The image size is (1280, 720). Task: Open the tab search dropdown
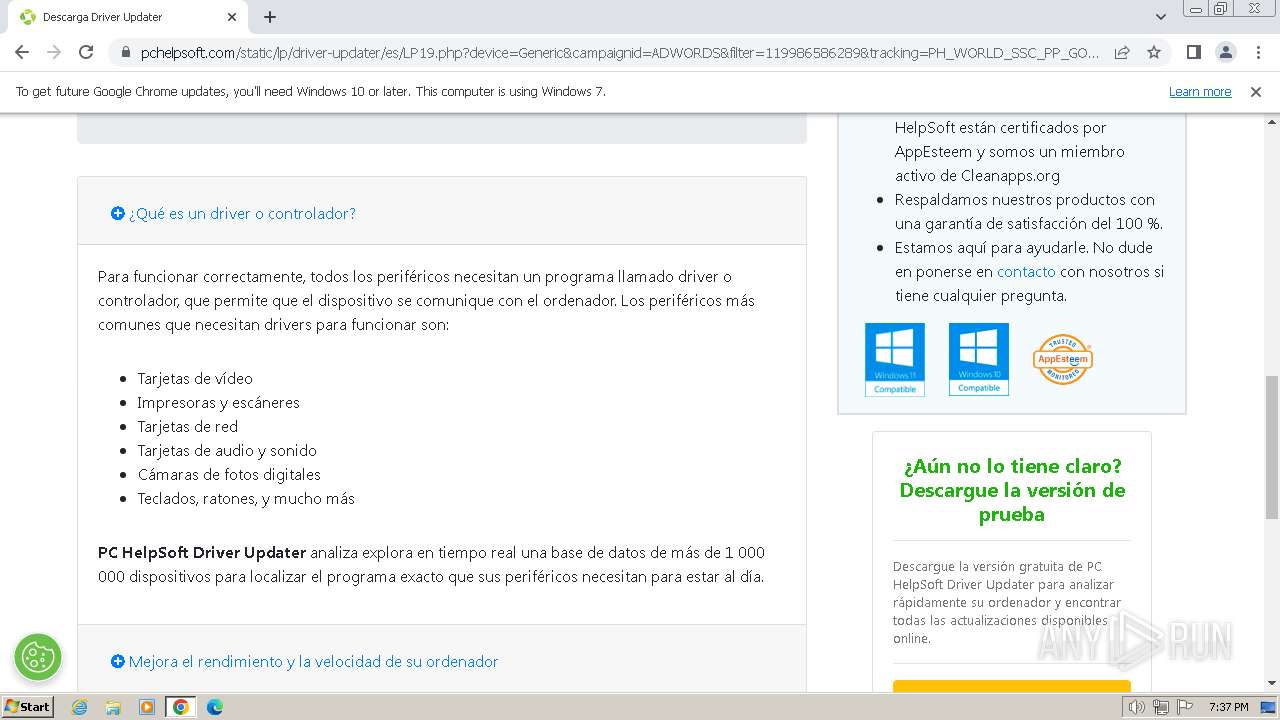1160,17
